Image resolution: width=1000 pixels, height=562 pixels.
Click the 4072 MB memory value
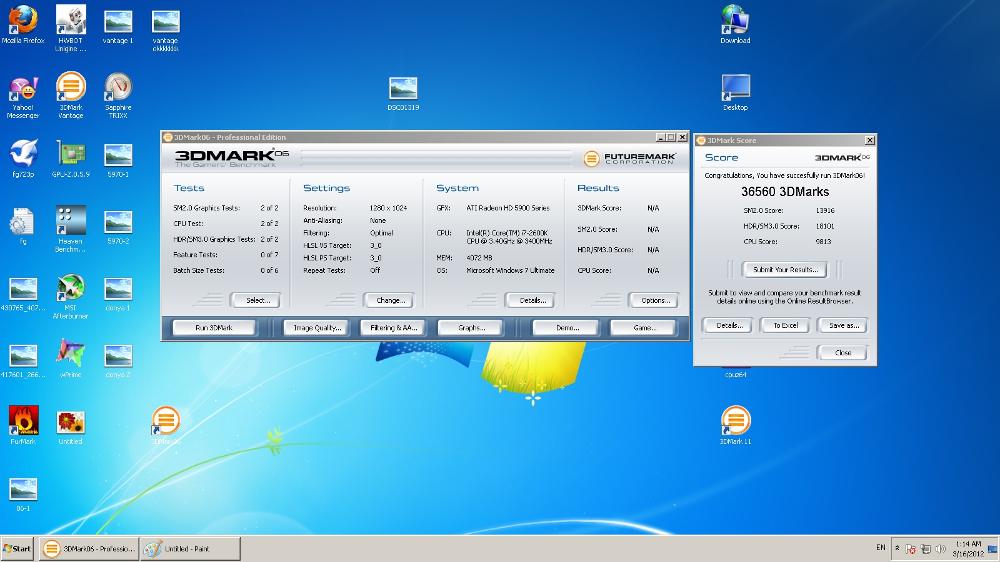(x=478, y=258)
